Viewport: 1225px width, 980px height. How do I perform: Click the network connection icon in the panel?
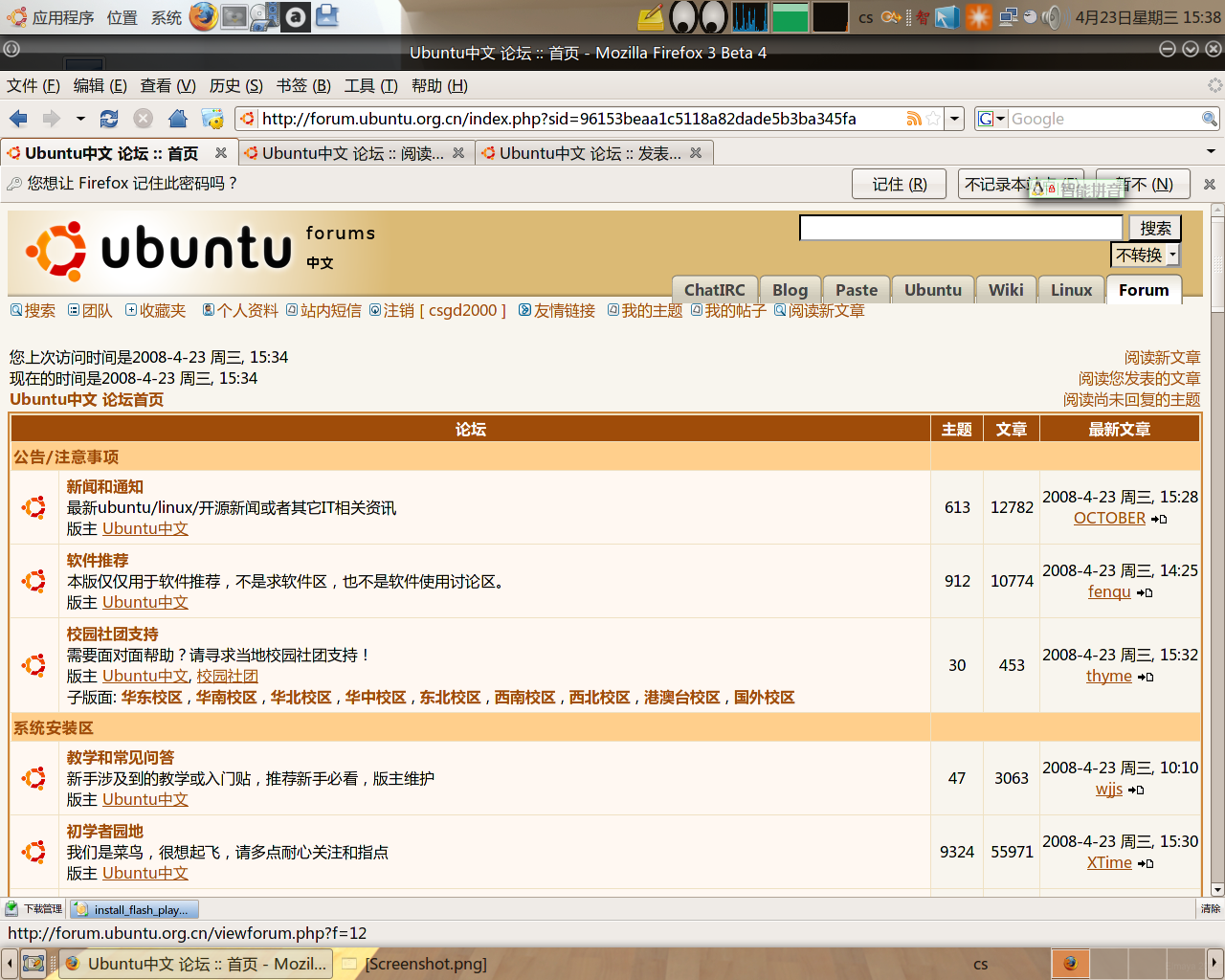coord(1008,16)
